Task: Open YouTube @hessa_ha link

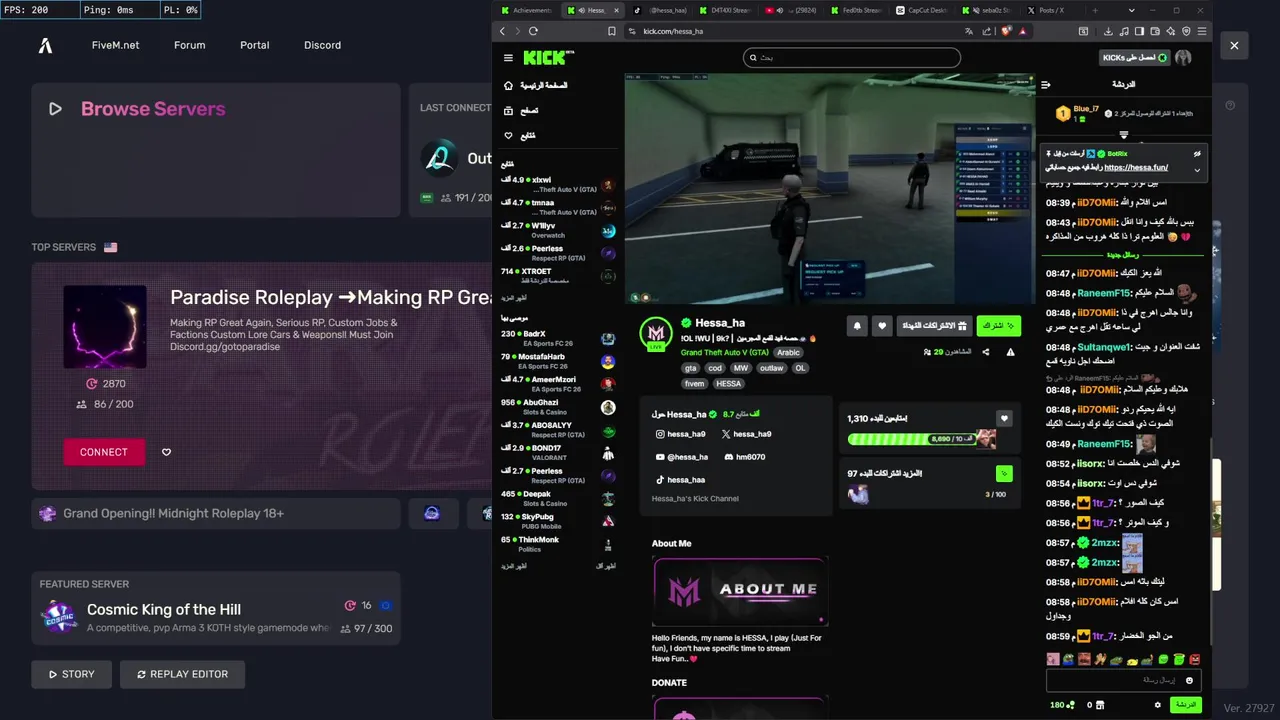Action: [x=681, y=457]
